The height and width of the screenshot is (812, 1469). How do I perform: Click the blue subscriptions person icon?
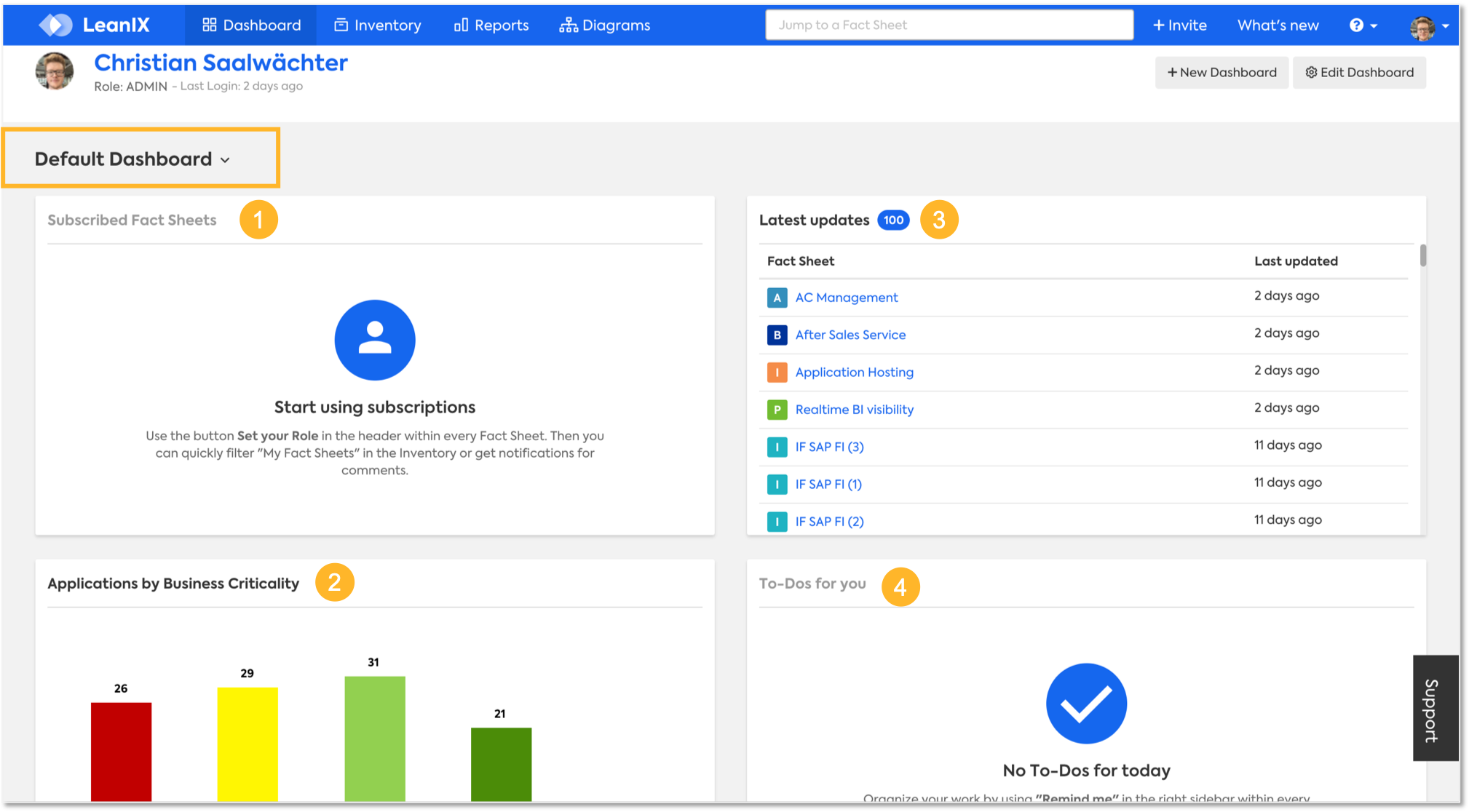click(x=375, y=340)
